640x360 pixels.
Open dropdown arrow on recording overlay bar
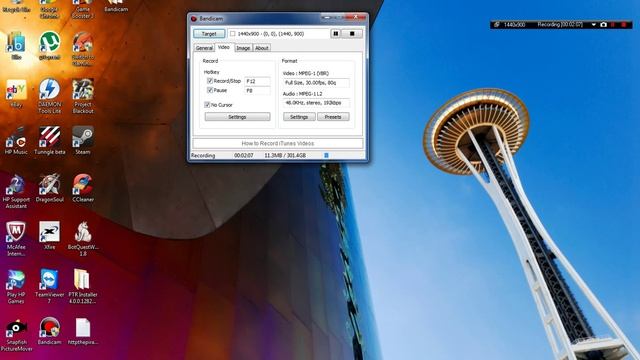point(593,25)
